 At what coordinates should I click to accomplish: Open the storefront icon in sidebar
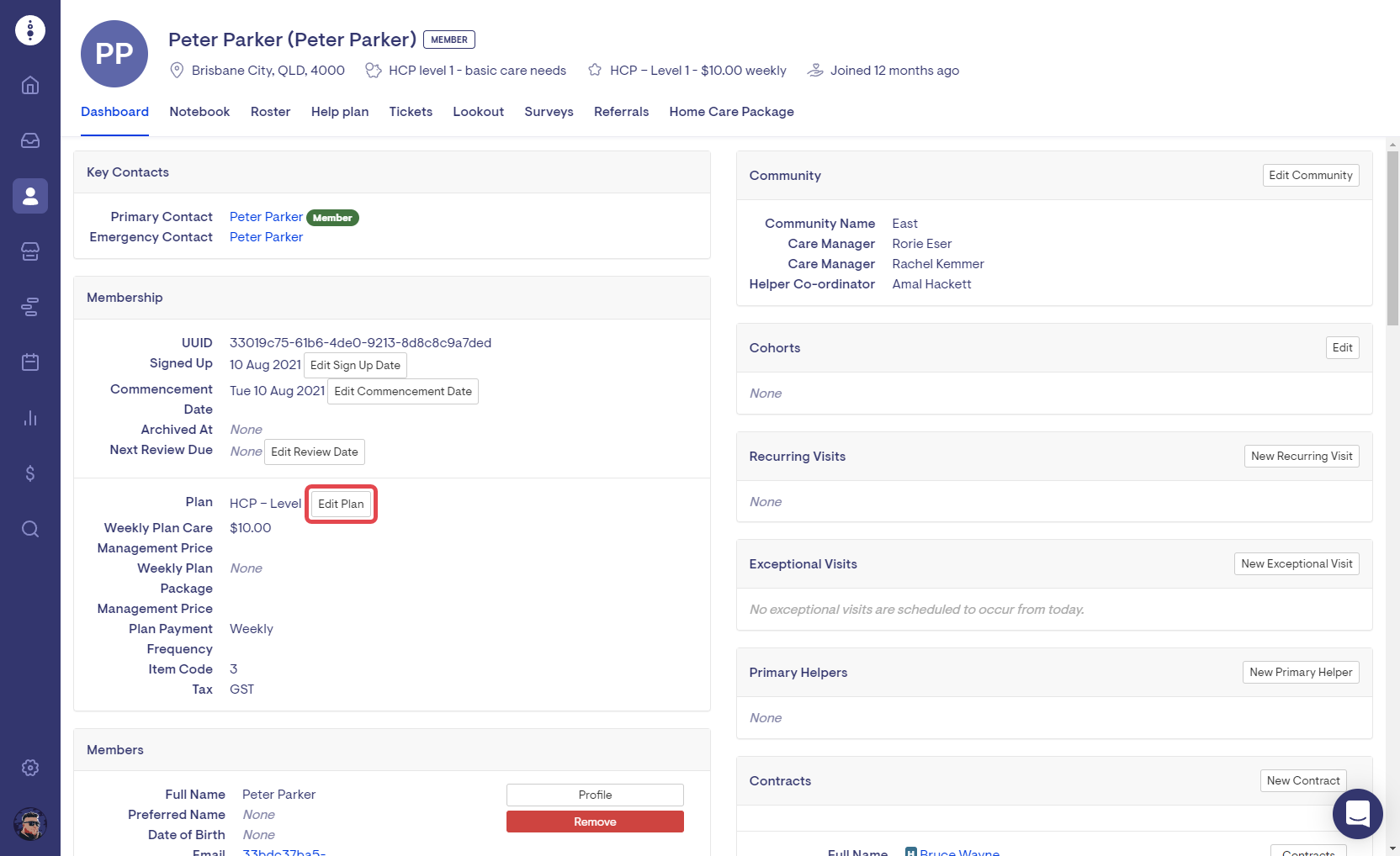[x=30, y=251]
